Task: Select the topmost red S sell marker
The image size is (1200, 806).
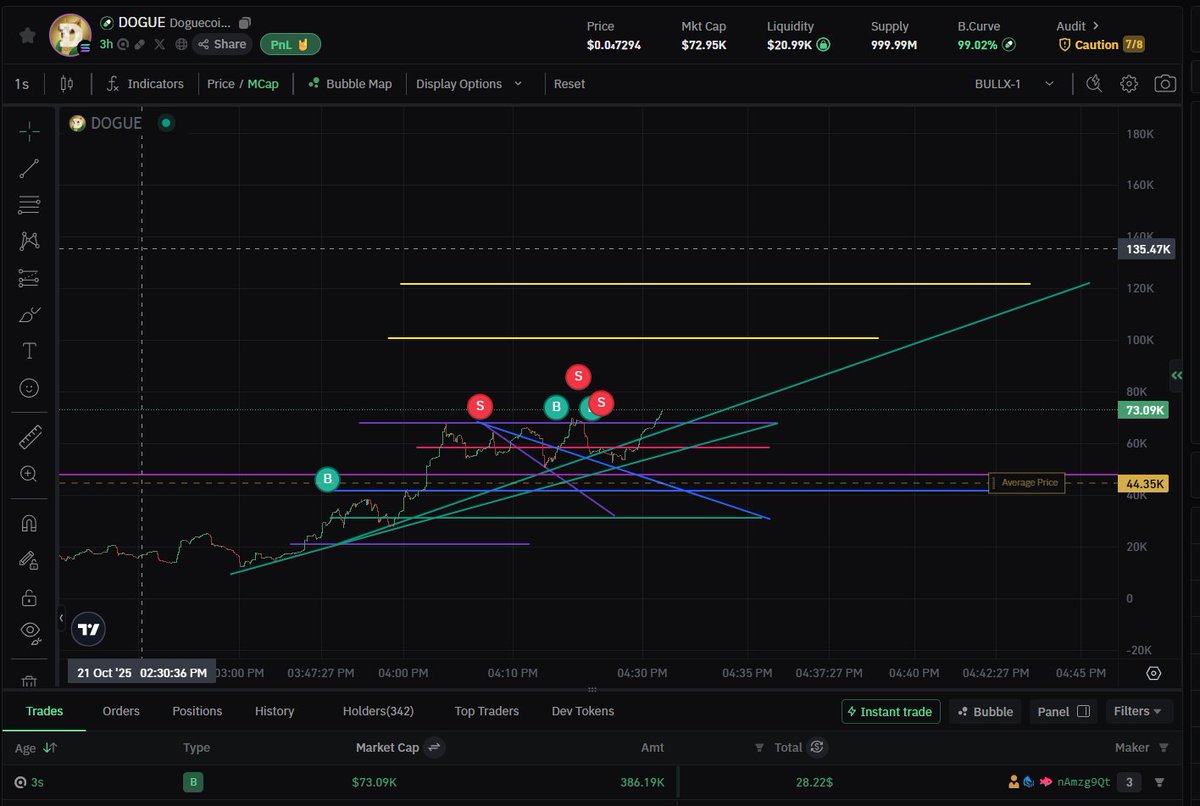Action: pos(578,376)
